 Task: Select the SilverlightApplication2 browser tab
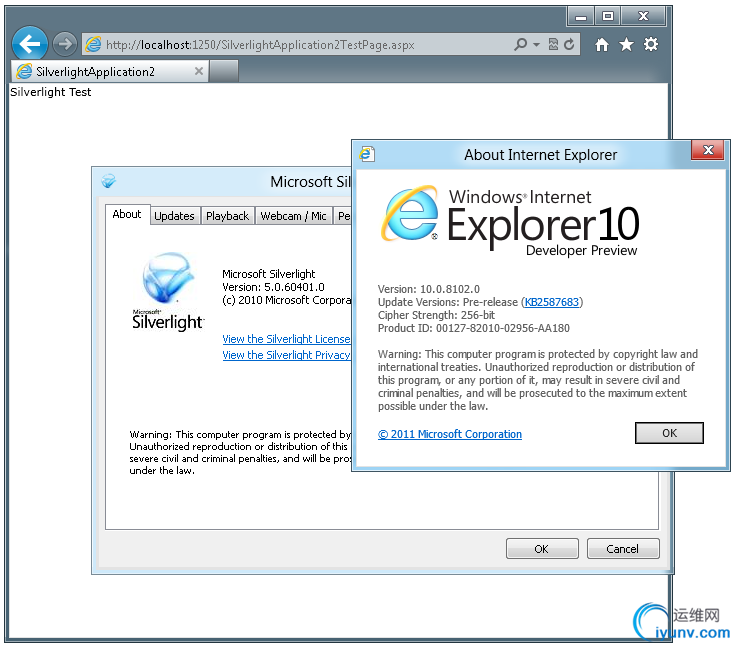pos(109,72)
